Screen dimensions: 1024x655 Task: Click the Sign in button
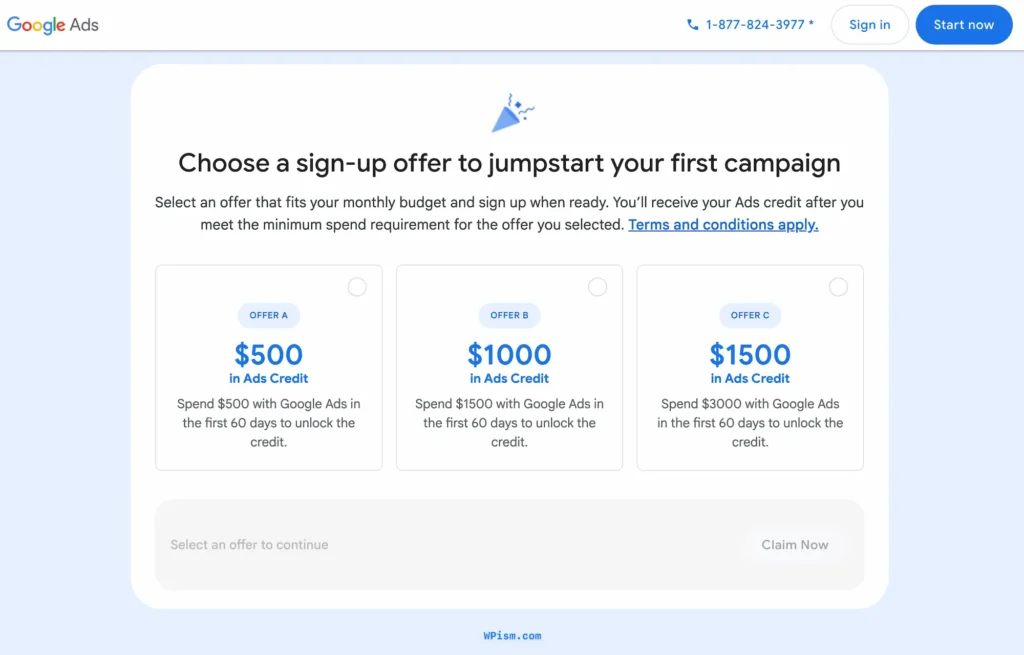(869, 25)
